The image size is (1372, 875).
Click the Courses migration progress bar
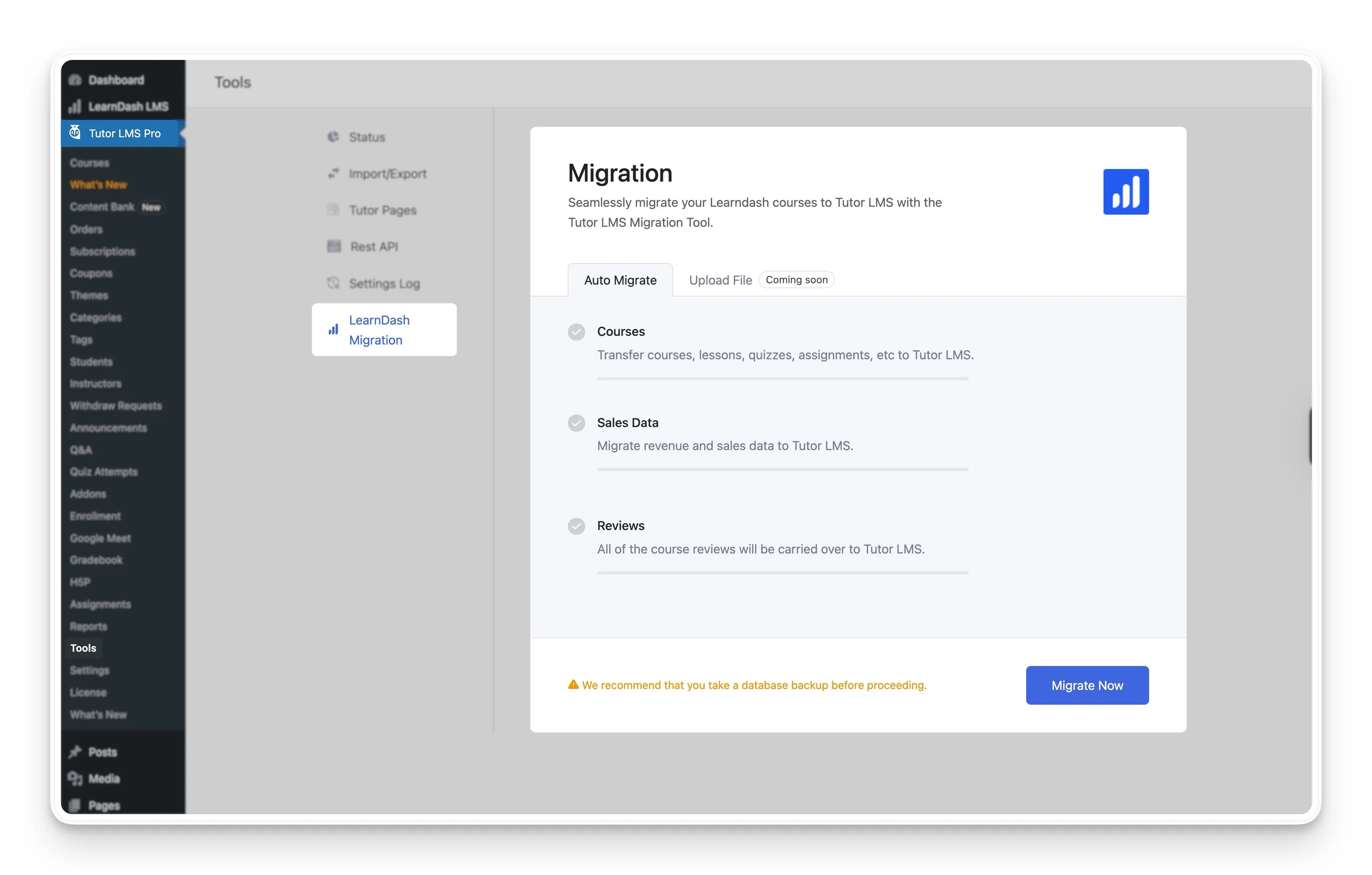pyautogui.click(x=783, y=378)
